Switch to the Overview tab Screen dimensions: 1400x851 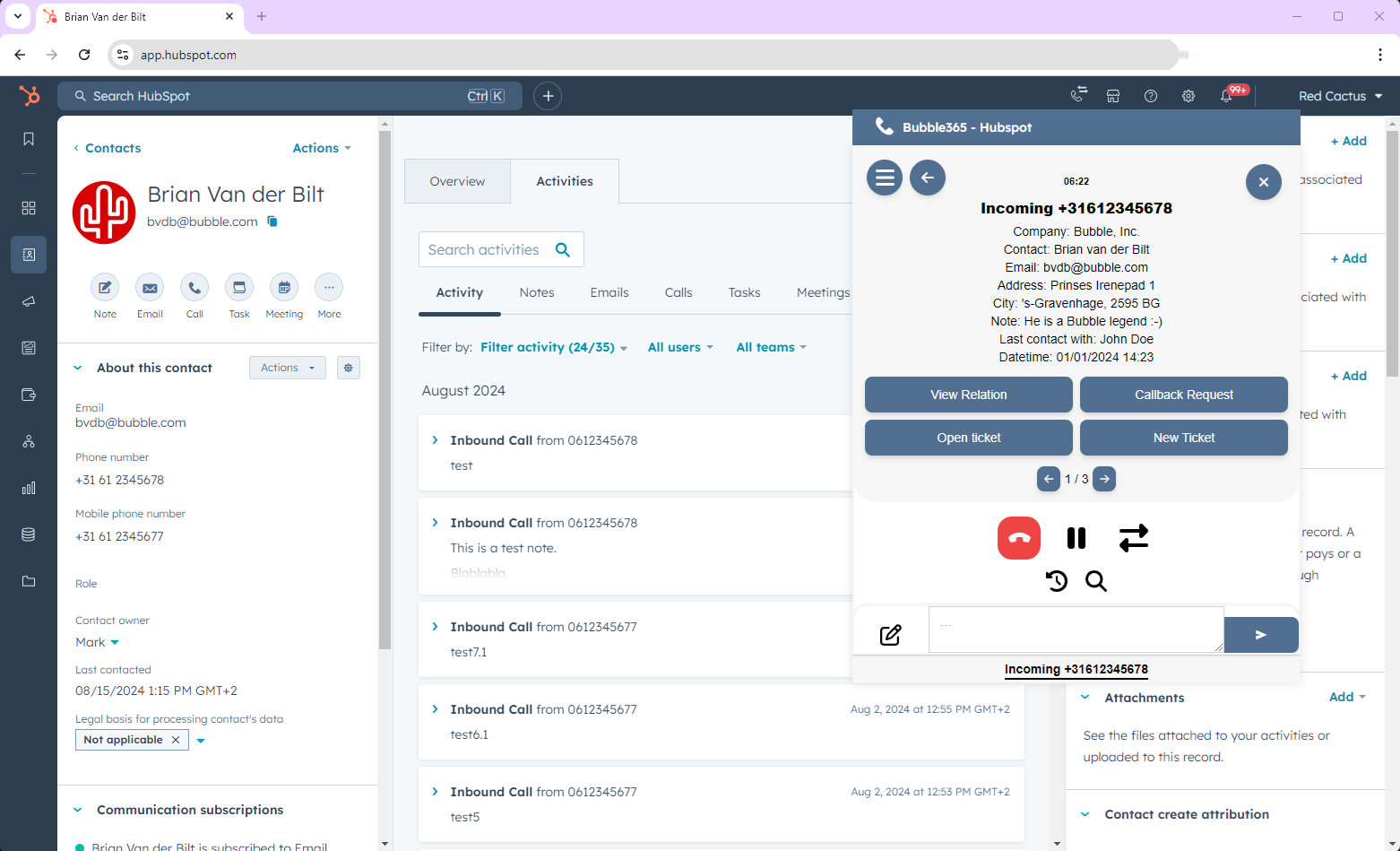pyautogui.click(x=457, y=181)
